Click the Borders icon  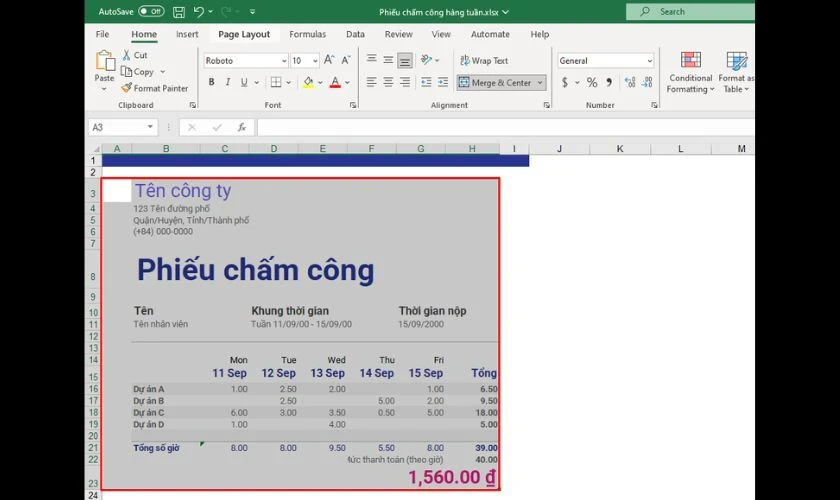[x=276, y=83]
